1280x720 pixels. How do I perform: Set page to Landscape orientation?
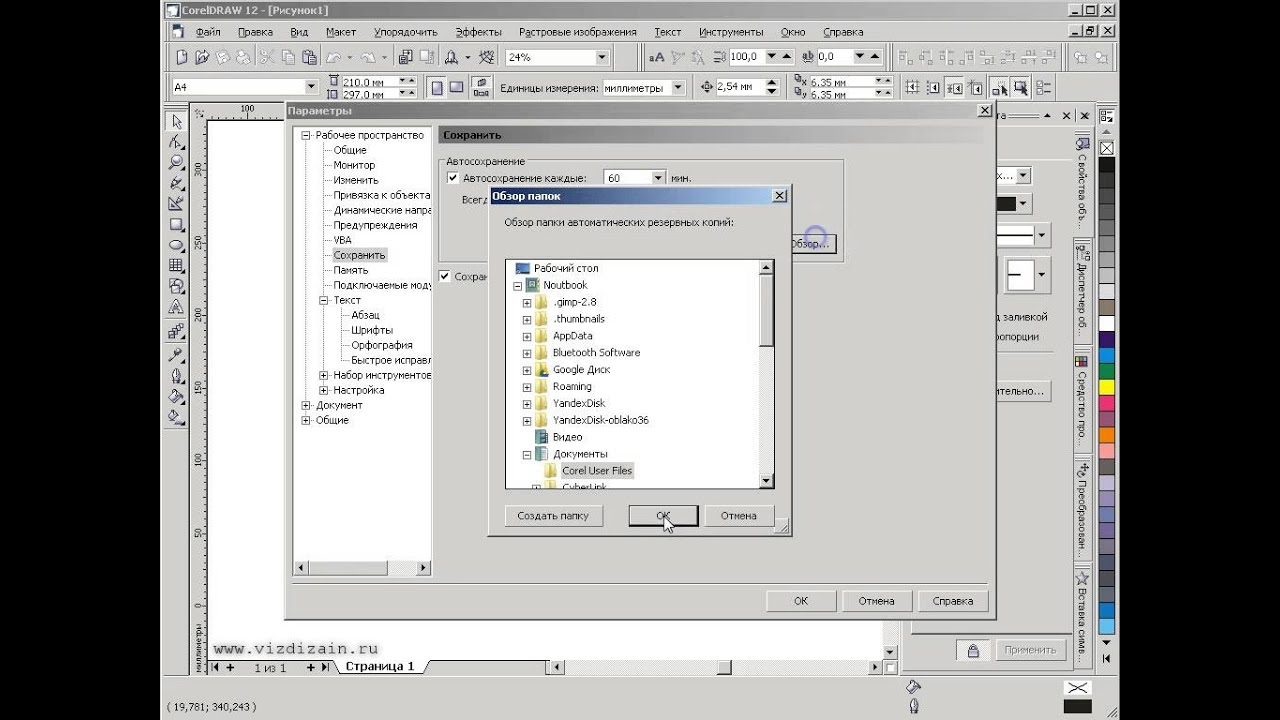tap(456, 87)
